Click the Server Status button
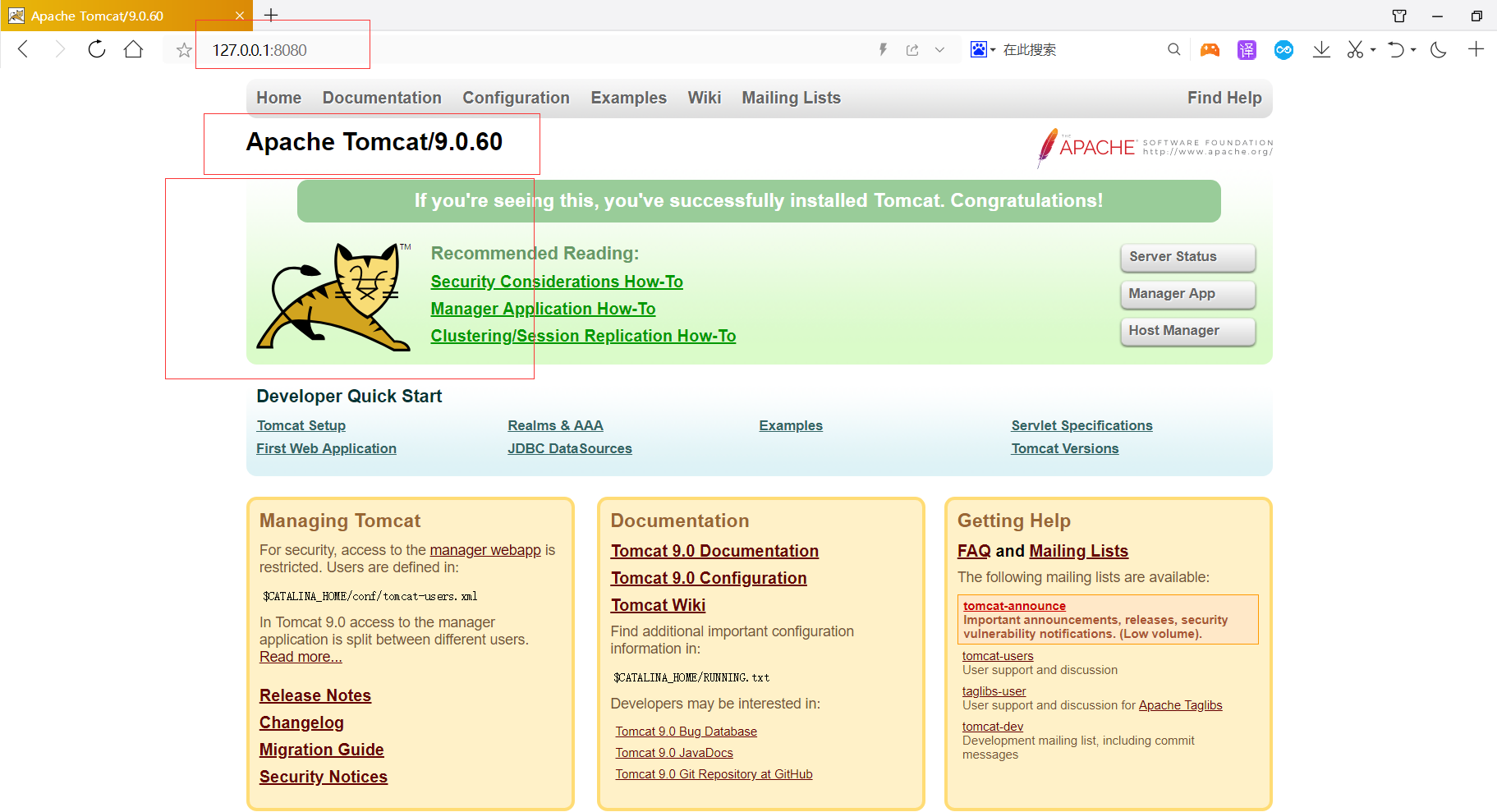 pos(1188,257)
